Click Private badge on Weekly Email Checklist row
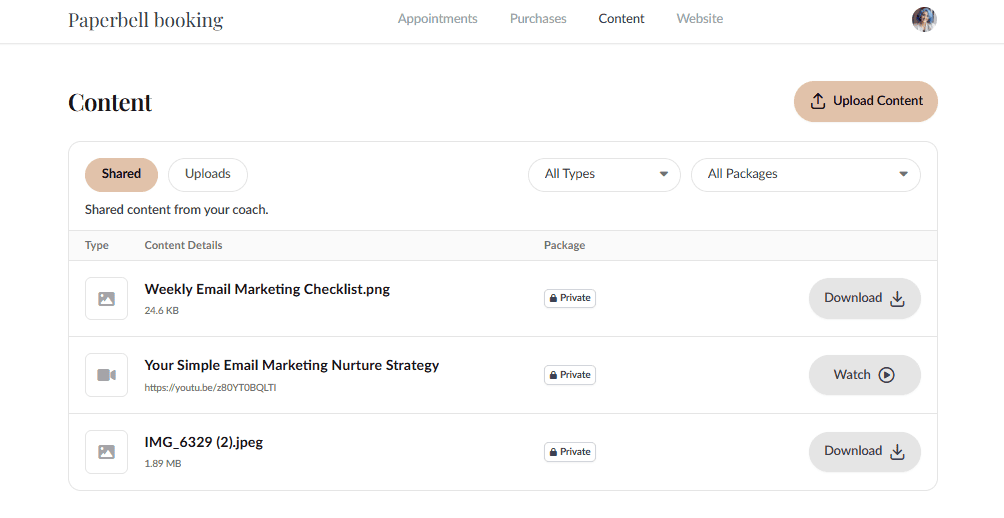The height and width of the screenshot is (518, 1004). pos(570,298)
